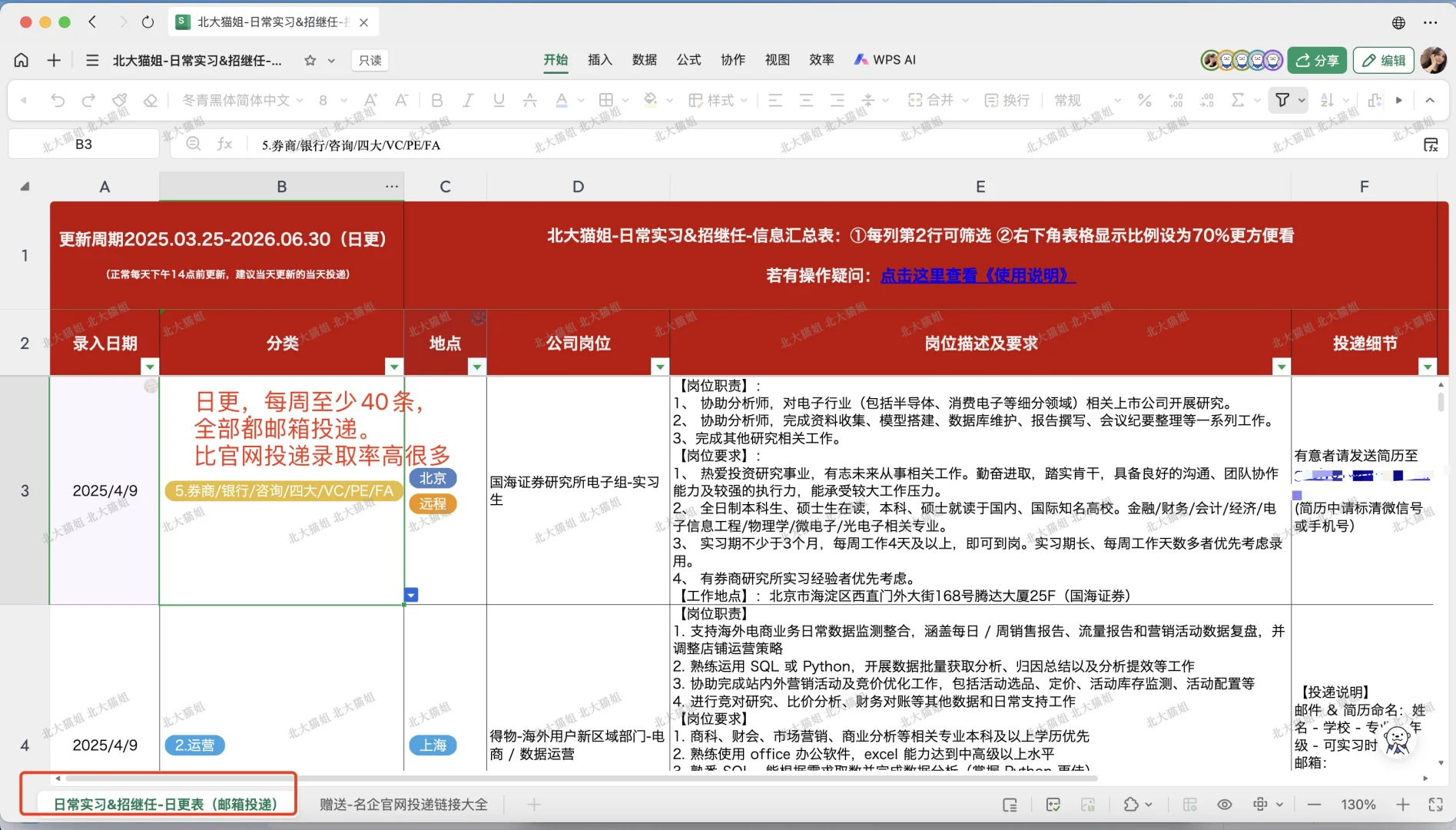This screenshot has width=1456, height=830.
Task: Clear formatting with the eraser tool
Action: click(151, 100)
